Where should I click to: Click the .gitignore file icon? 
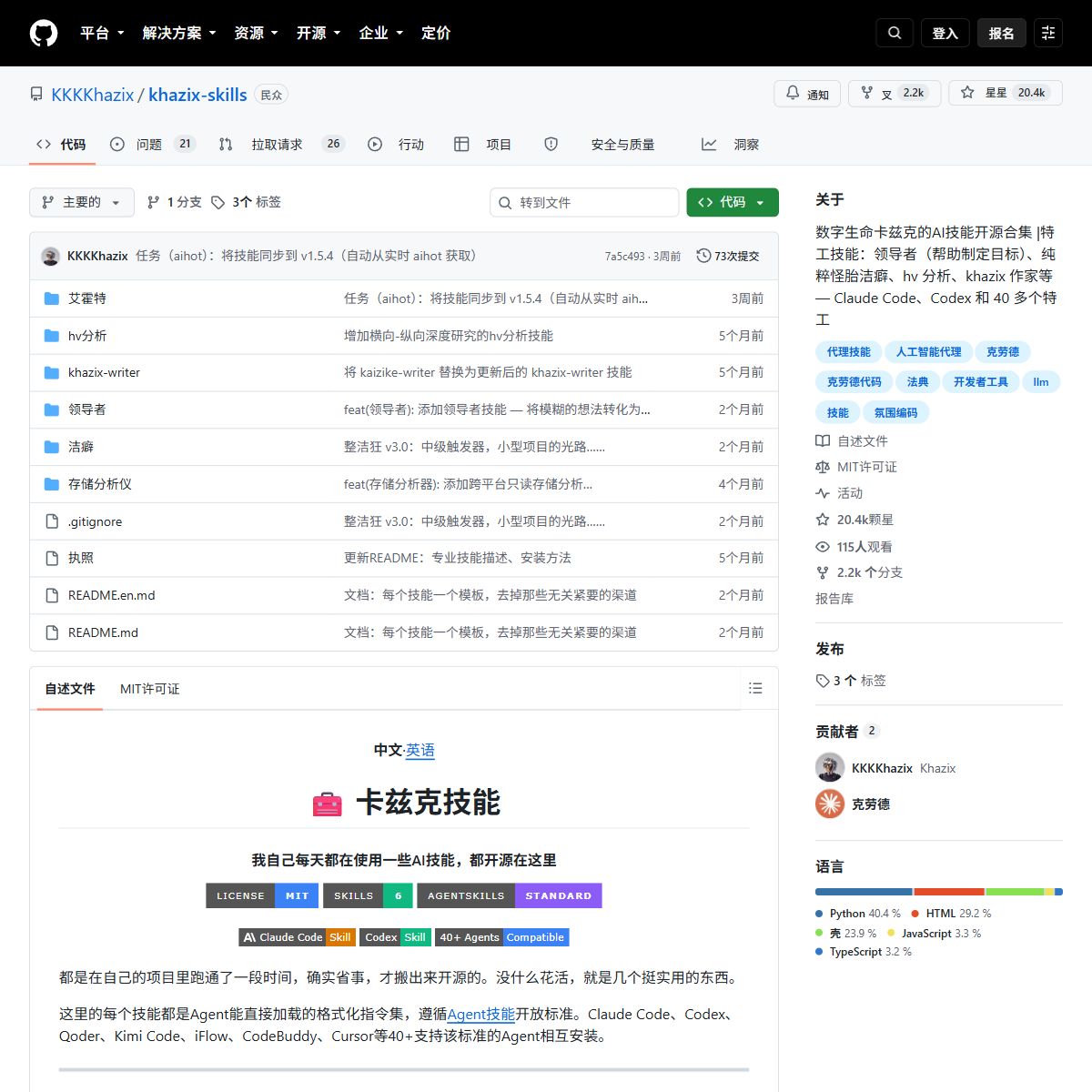click(52, 521)
